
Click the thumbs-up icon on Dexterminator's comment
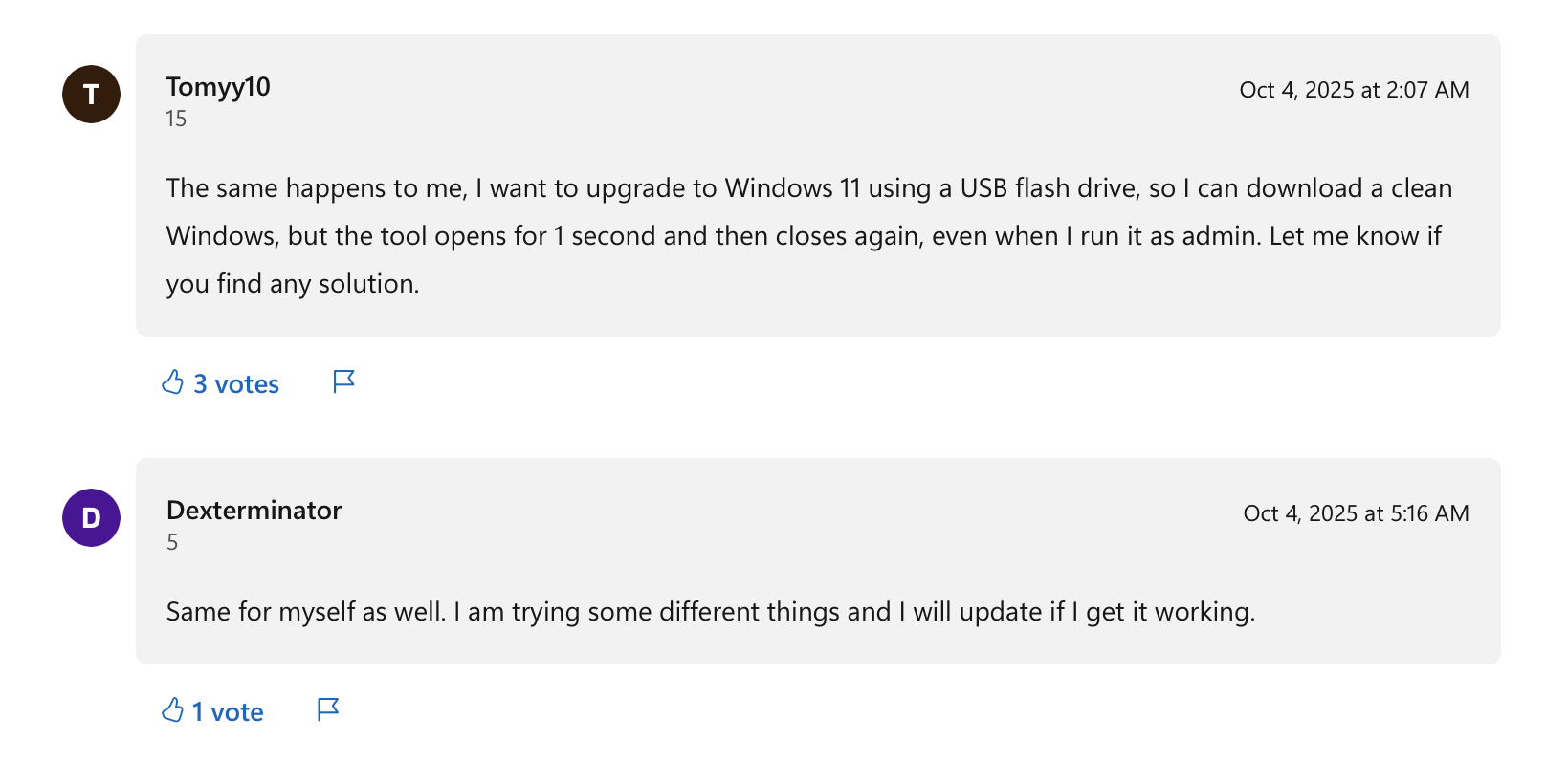click(x=173, y=710)
